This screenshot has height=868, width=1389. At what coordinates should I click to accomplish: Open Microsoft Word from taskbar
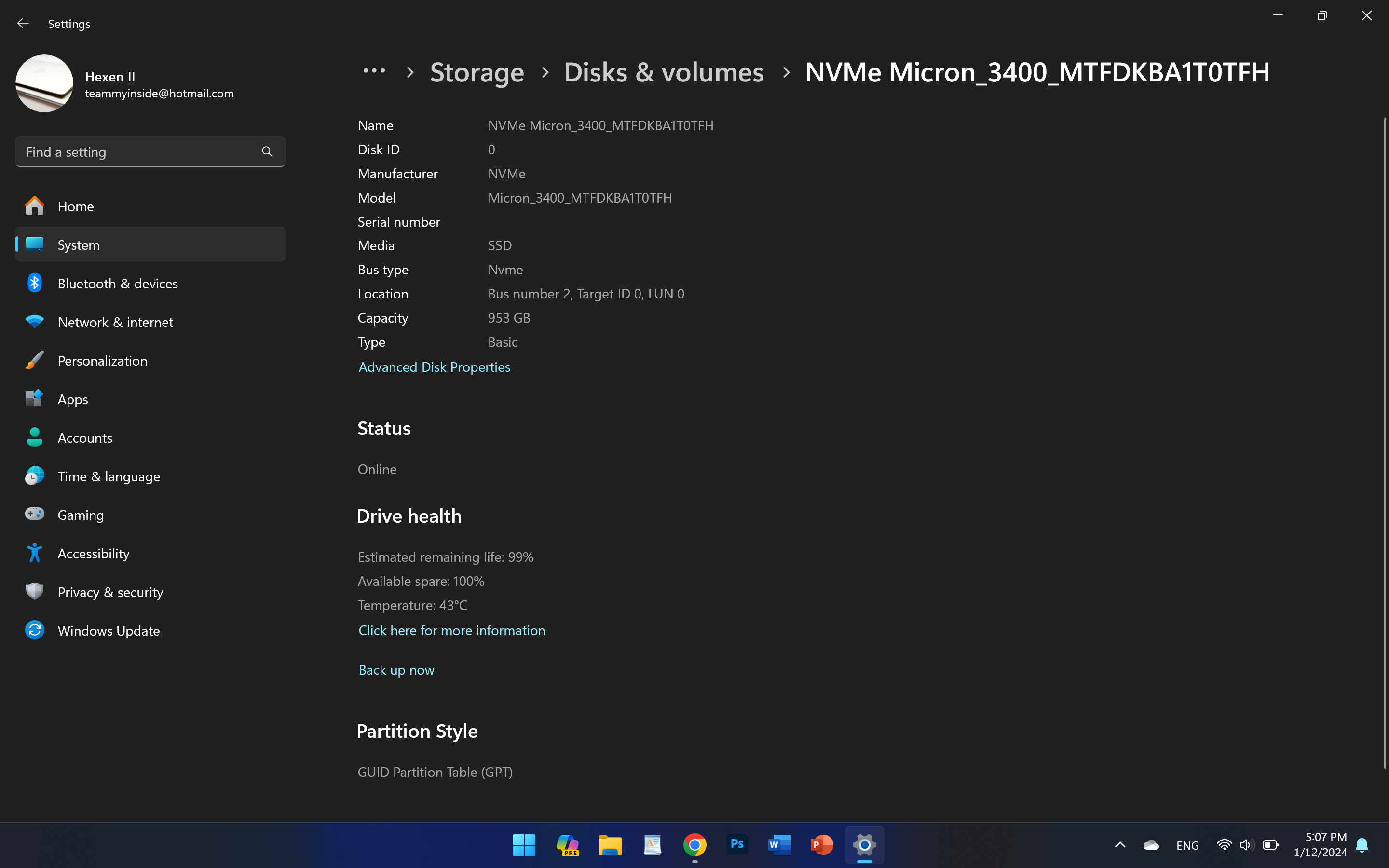779,845
